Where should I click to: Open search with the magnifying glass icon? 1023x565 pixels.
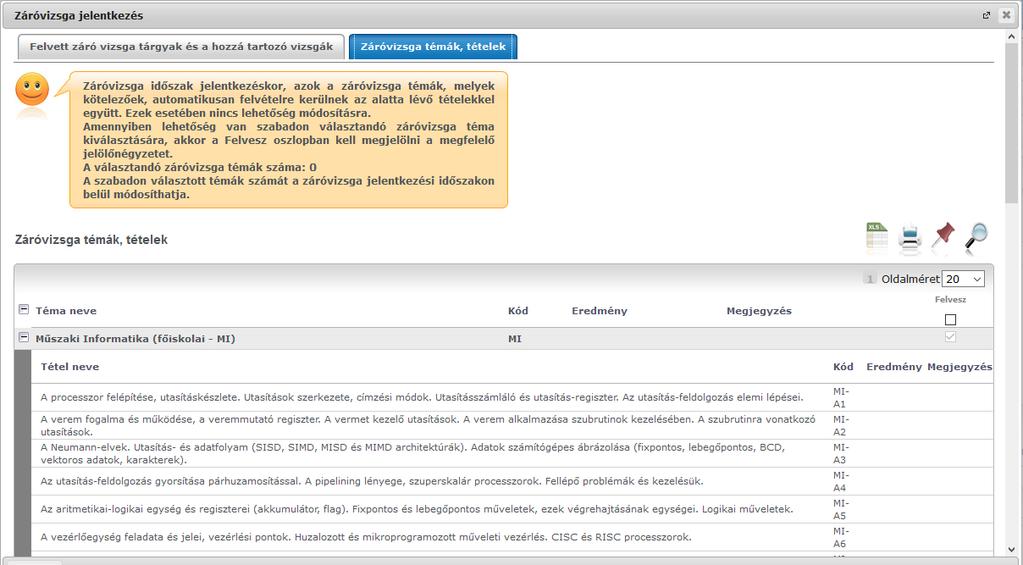[x=976, y=236]
